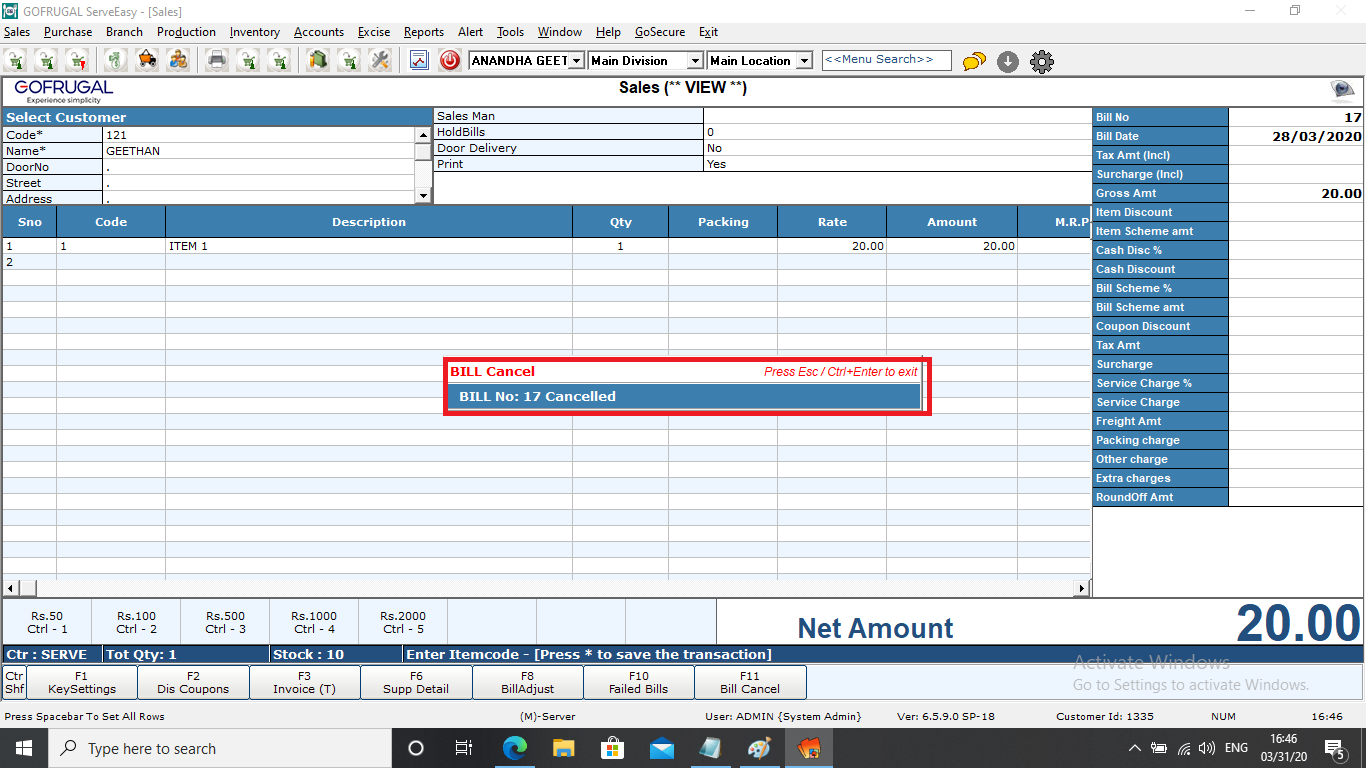Click the shopping basket toolbar icon

147,60
